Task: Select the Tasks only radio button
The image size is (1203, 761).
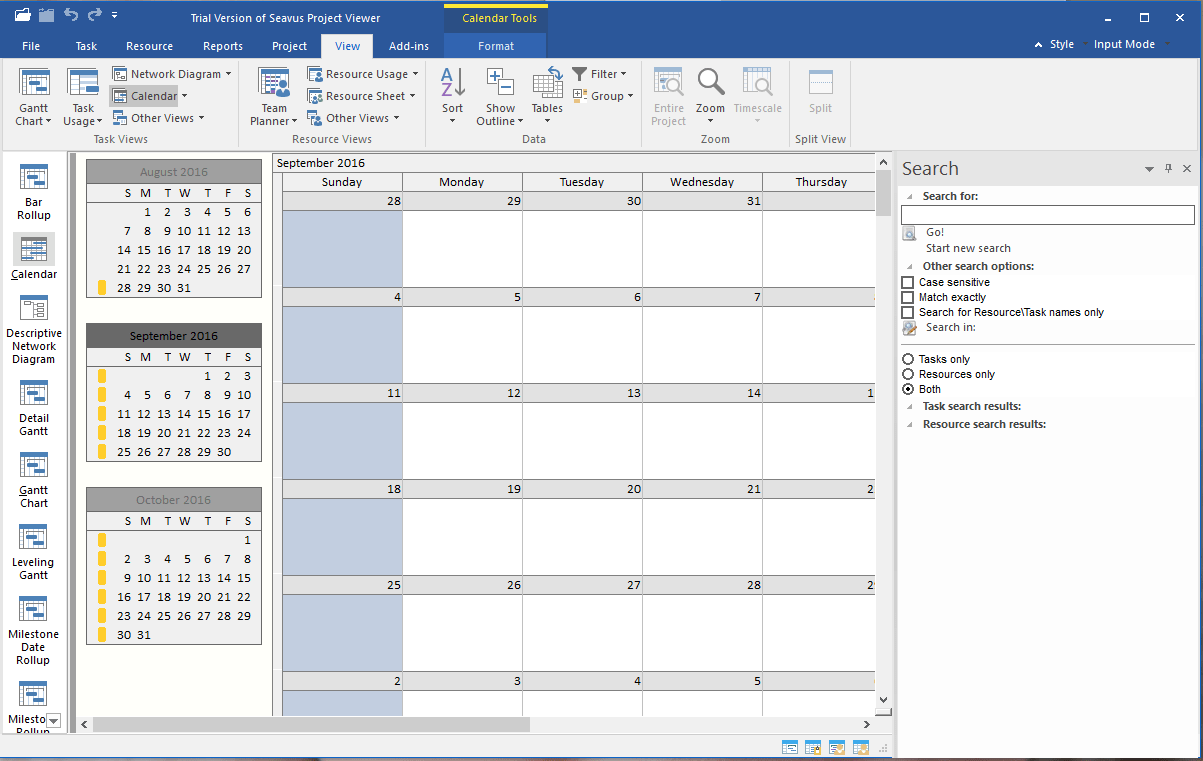Action: coord(908,359)
